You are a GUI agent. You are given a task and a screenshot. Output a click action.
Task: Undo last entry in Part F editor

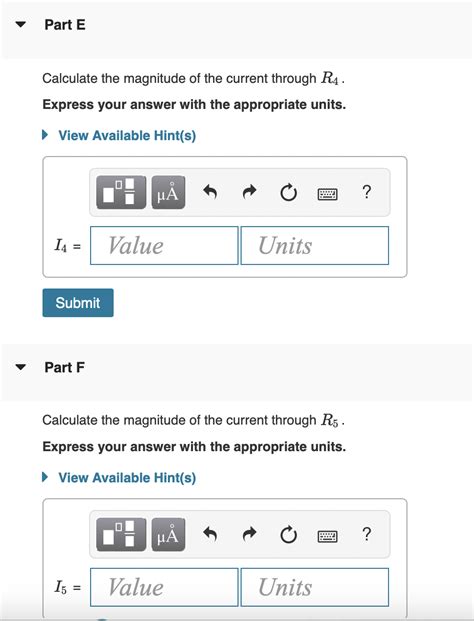(210, 535)
